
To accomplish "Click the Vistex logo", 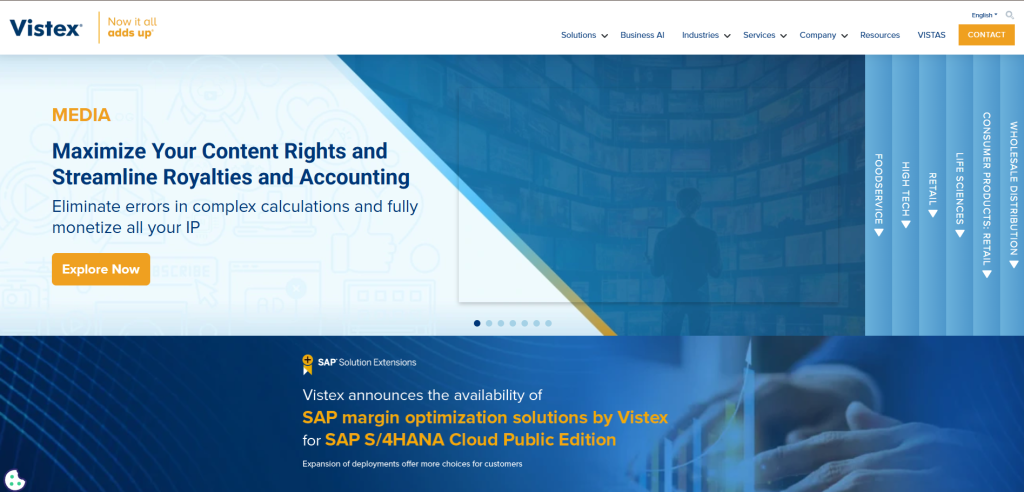I will pyautogui.click(x=46, y=28).
